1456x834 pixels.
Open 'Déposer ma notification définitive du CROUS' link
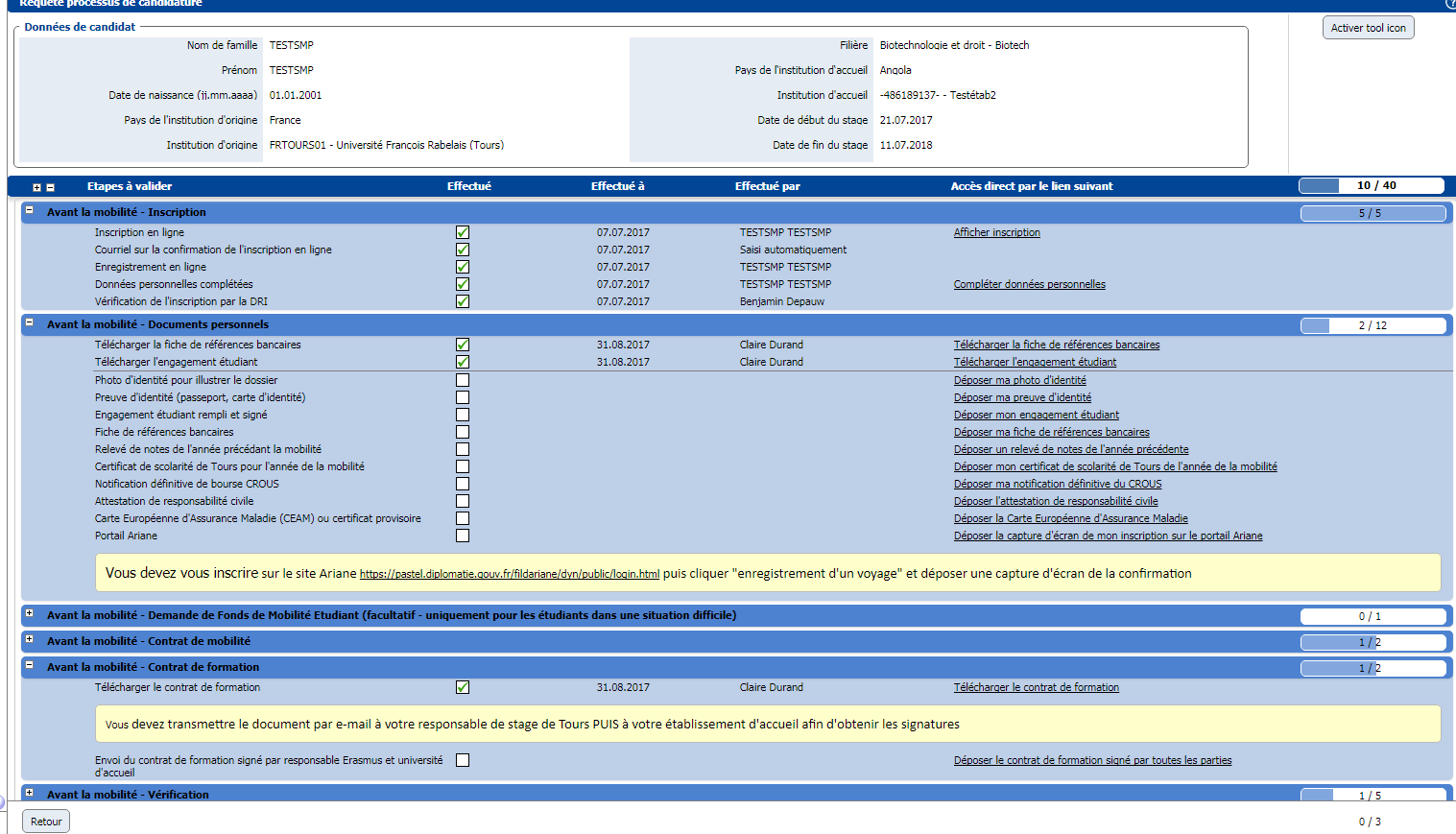coord(1057,484)
